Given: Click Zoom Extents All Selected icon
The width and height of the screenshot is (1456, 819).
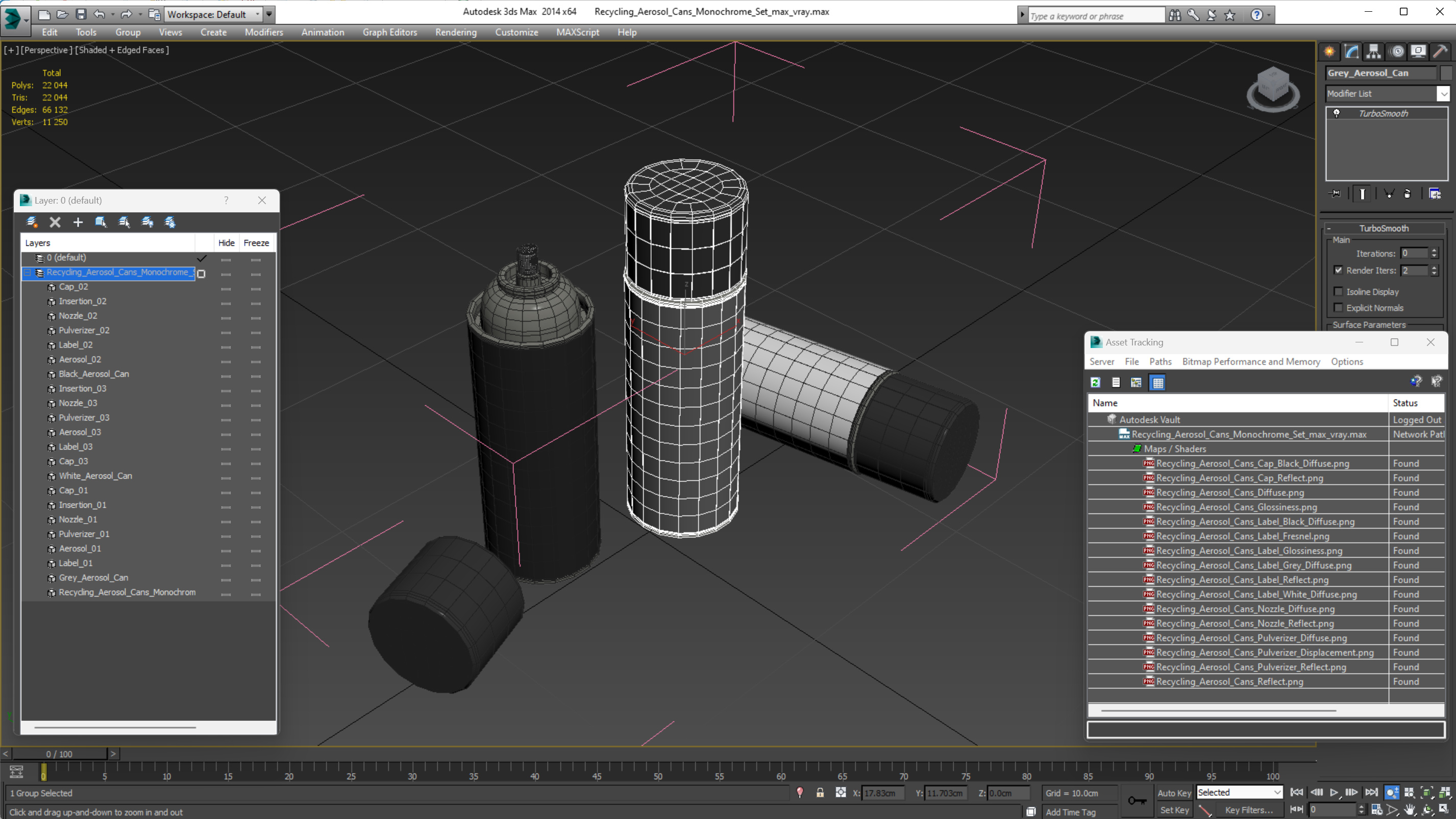Looking at the screenshot, I should pyautogui.click(x=1444, y=792).
